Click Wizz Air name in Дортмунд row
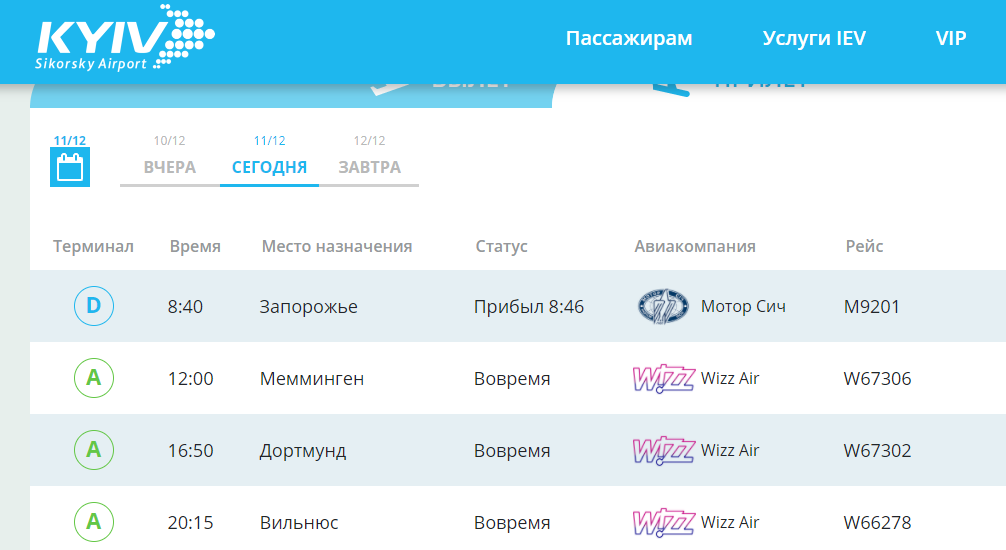This screenshot has width=1006, height=550. pyautogui.click(x=729, y=451)
